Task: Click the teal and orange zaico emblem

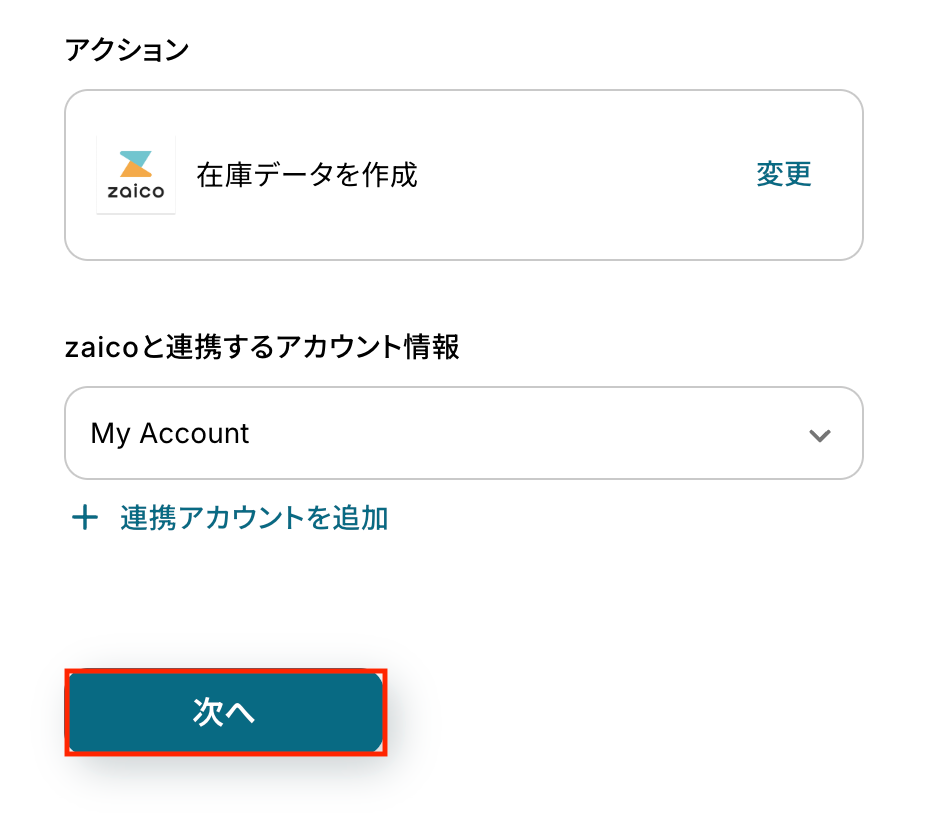Action: tap(135, 165)
